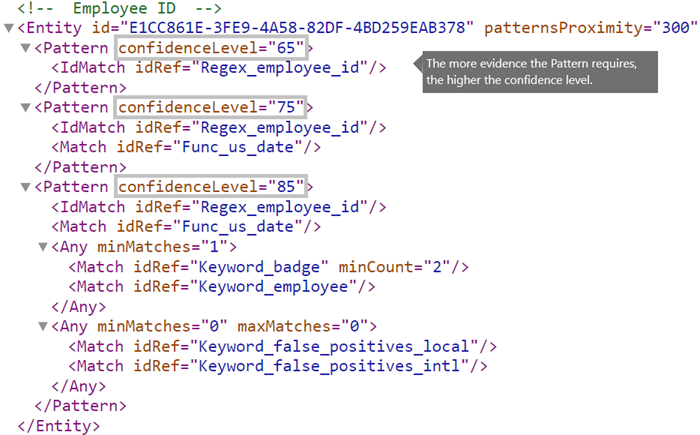Click the Keyword_false_positives_intl match line
This screenshot has width=700, height=435.
click(x=278, y=366)
